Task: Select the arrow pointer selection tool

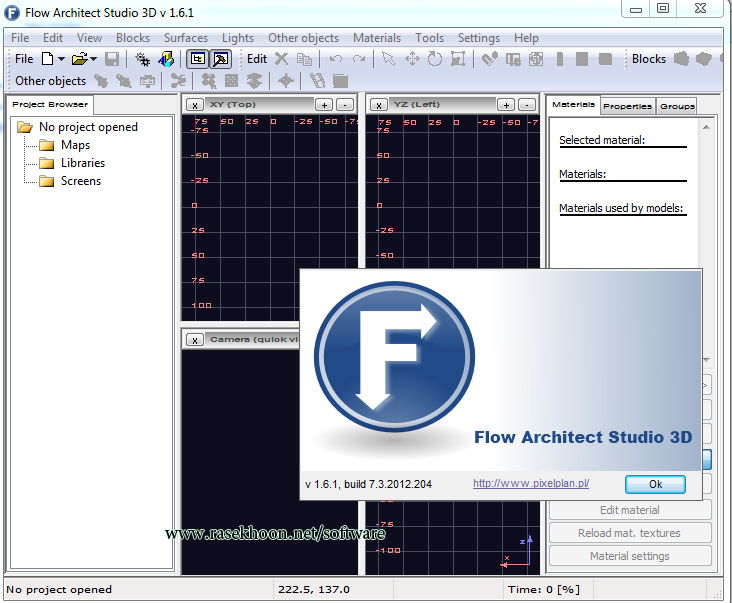Action: tap(388, 59)
